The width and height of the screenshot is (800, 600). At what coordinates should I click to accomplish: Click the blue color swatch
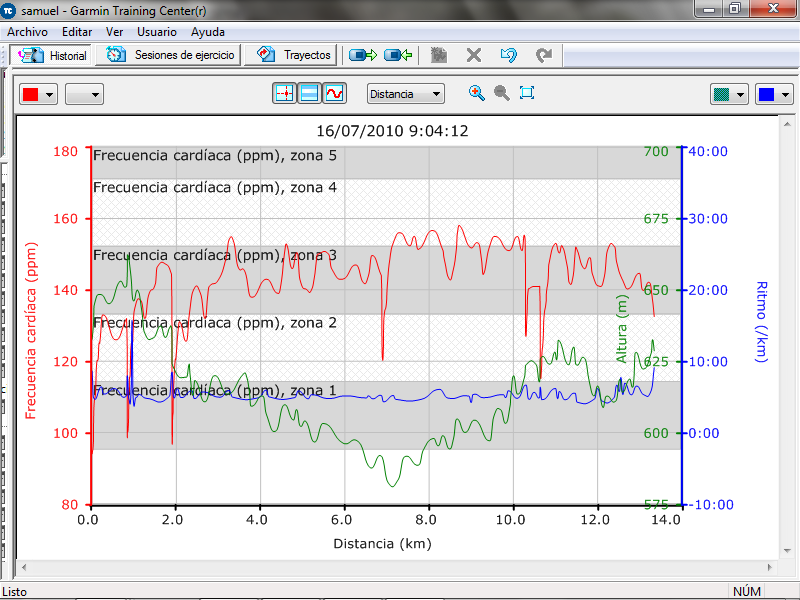pyautogui.click(x=766, y=94)
